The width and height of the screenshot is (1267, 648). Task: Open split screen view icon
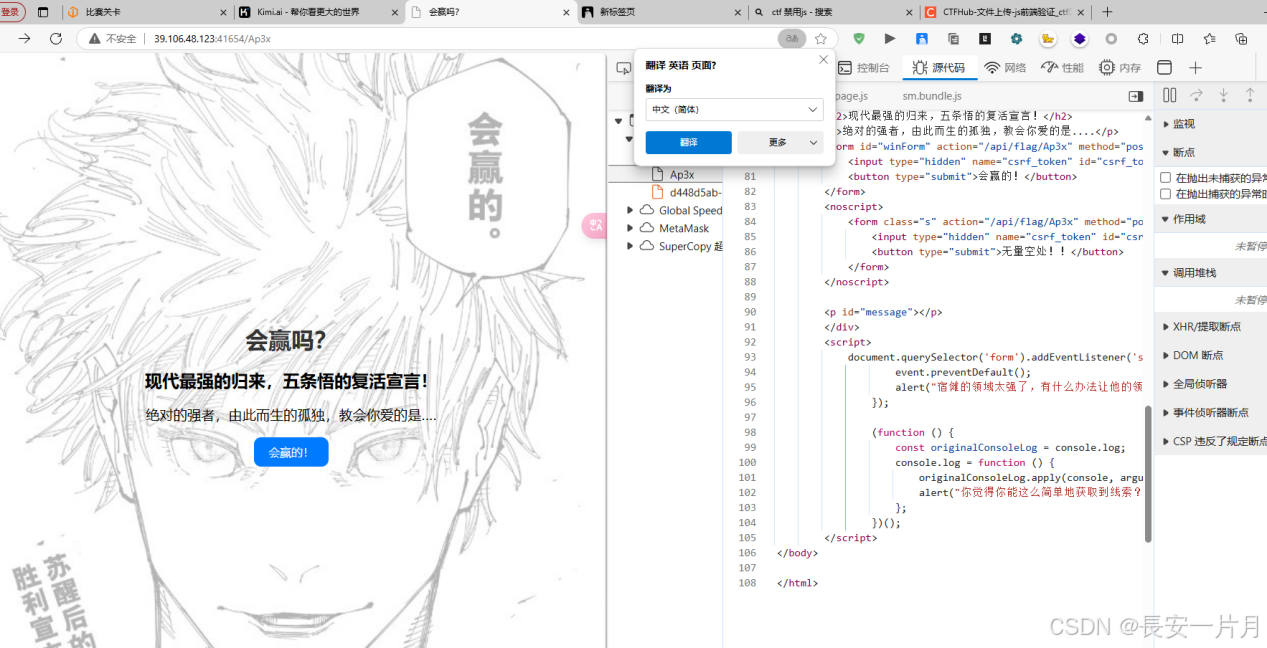pos(1177,38)
